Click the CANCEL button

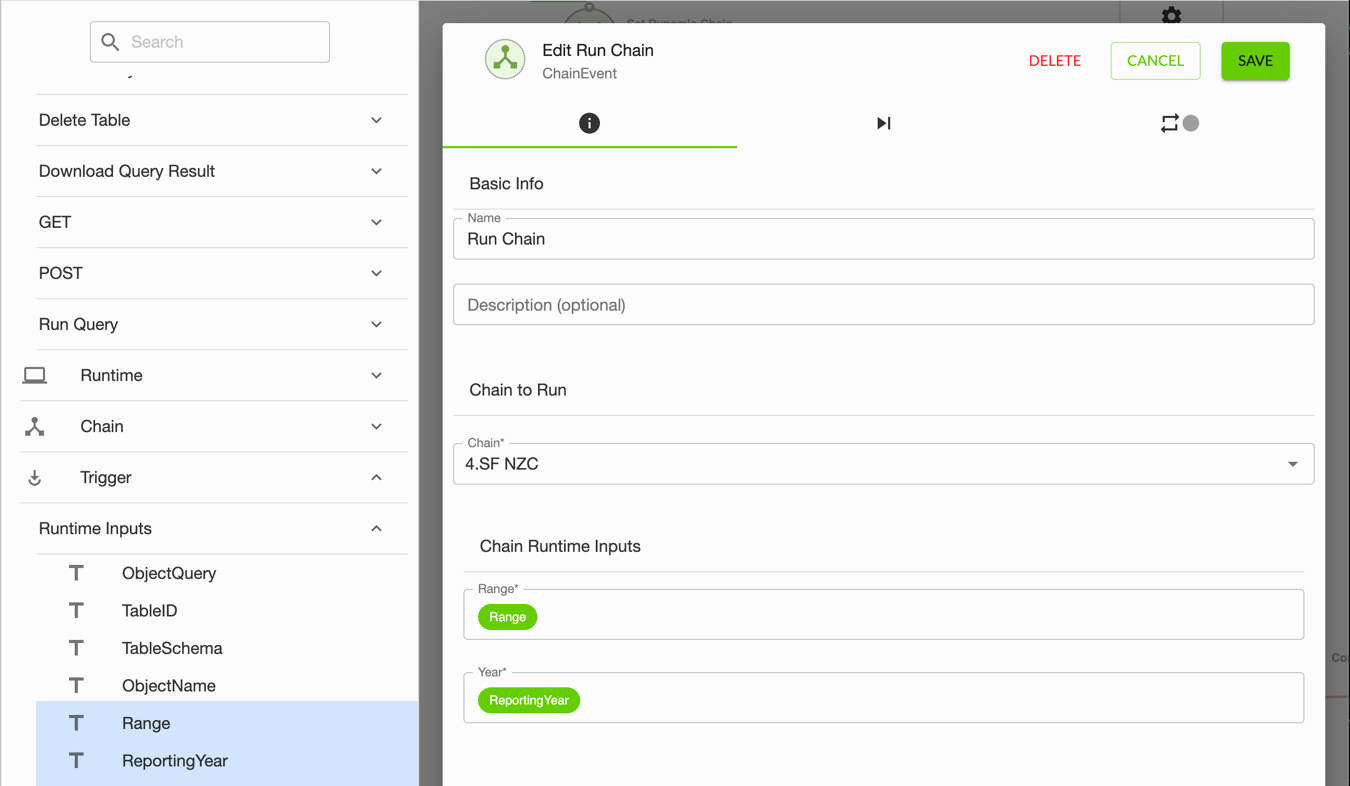pos(1155,61)
